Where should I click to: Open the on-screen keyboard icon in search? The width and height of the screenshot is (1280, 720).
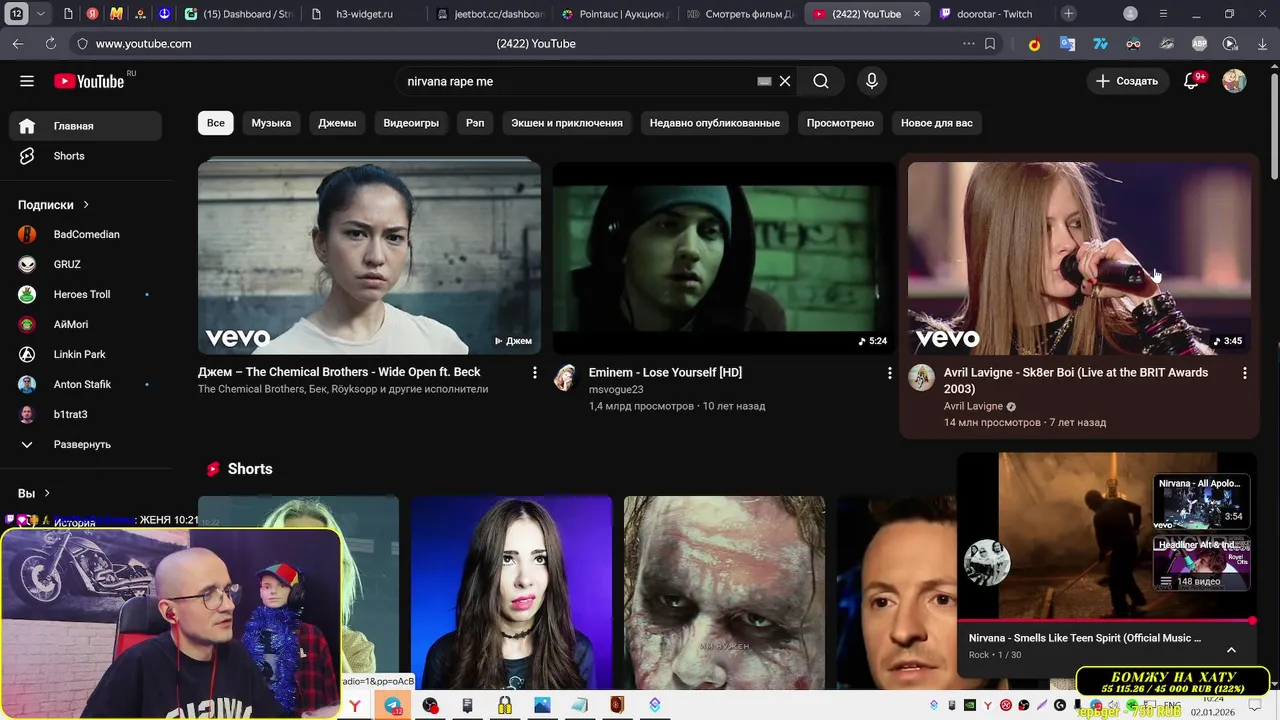tap(764, 81)
